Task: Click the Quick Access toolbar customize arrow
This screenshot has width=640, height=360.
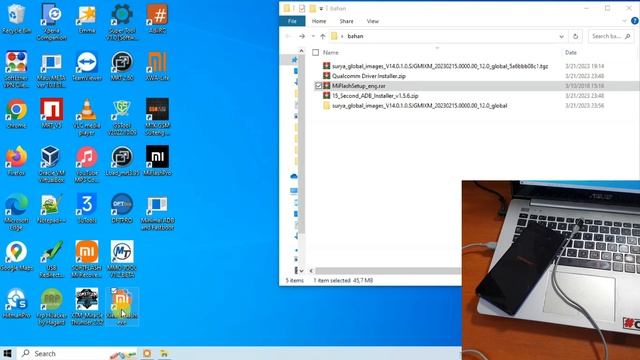Action: coord(321,8)
